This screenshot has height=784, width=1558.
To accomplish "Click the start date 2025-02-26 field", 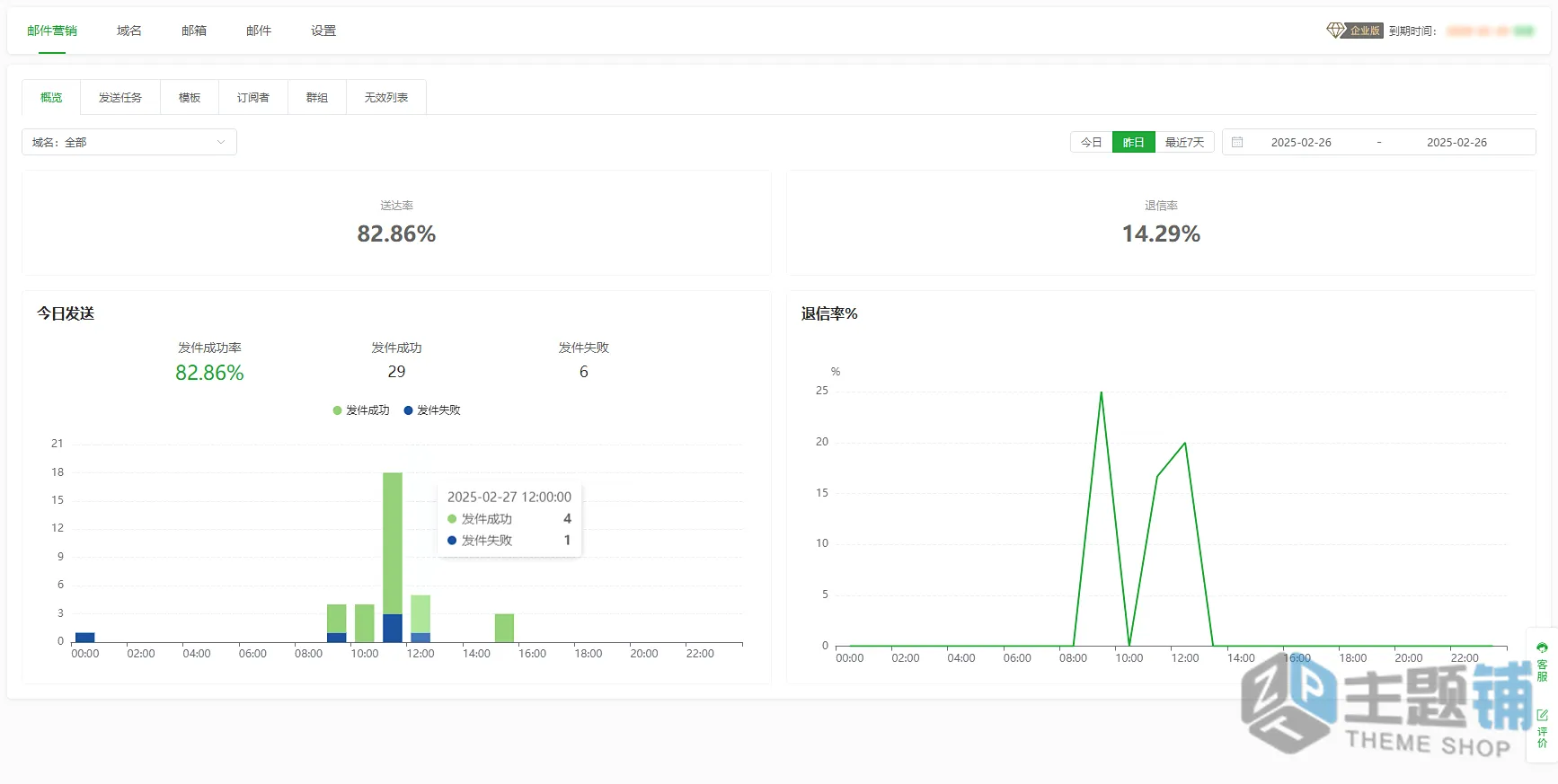I will pos(1301,142).
